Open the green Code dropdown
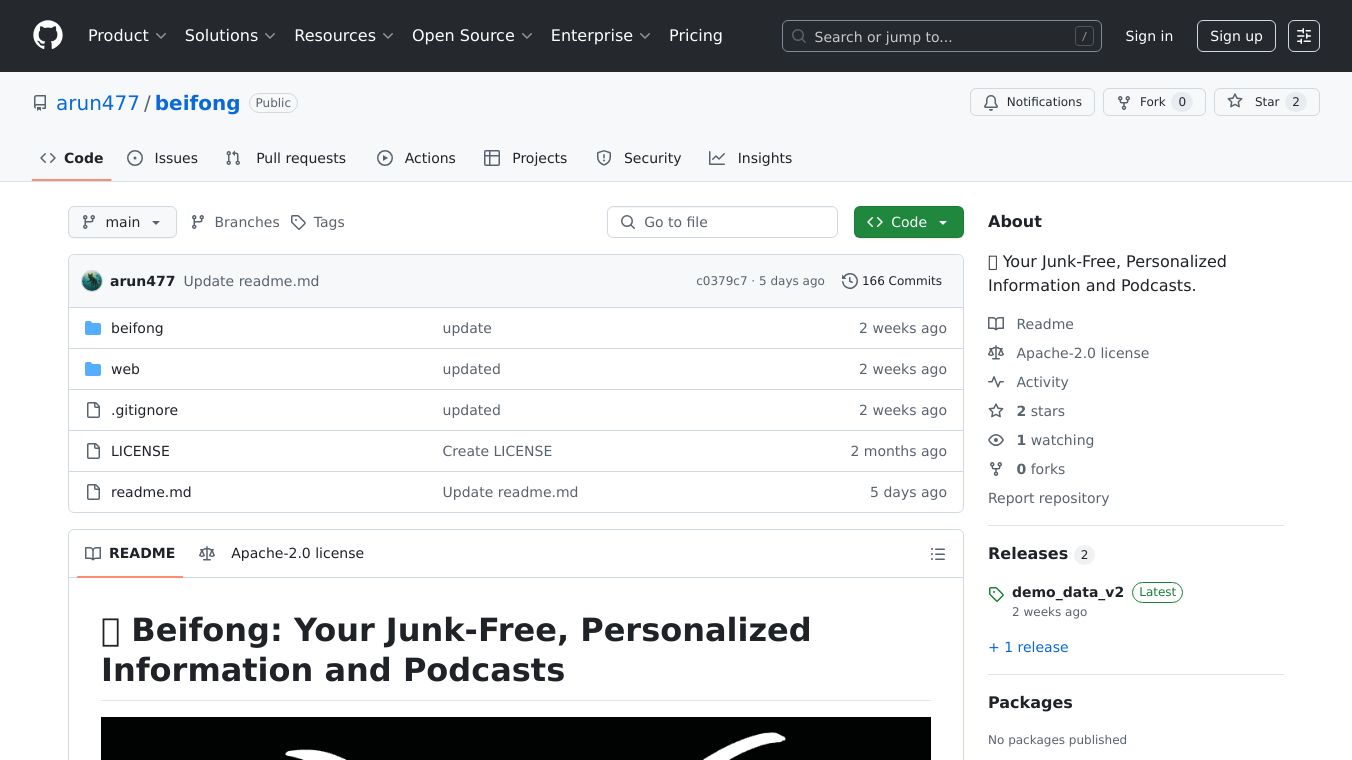The image size is (1352, 760). (x=908, y=222)
